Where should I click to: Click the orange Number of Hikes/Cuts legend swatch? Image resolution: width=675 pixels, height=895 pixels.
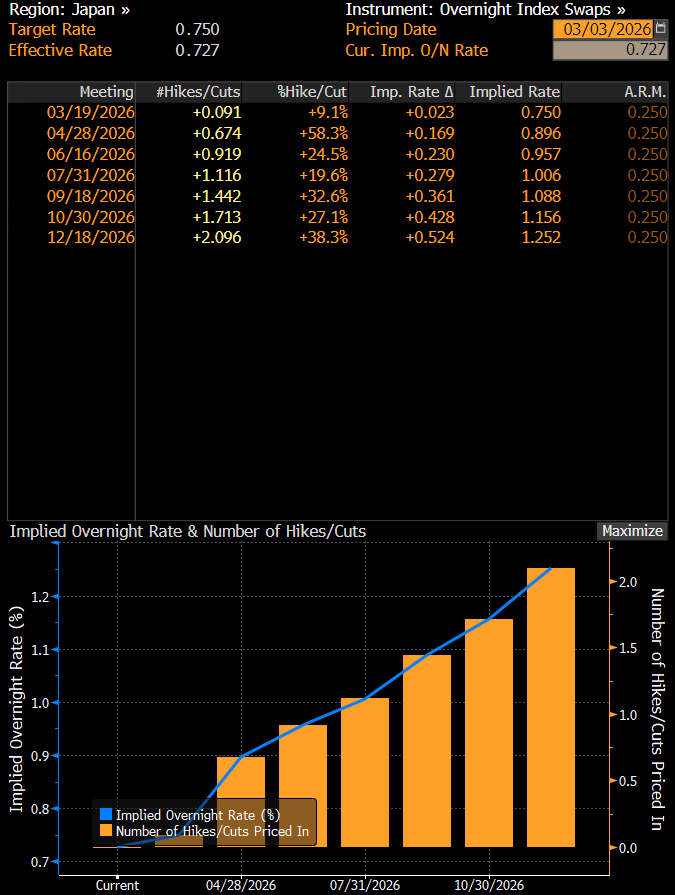point(106,831)
